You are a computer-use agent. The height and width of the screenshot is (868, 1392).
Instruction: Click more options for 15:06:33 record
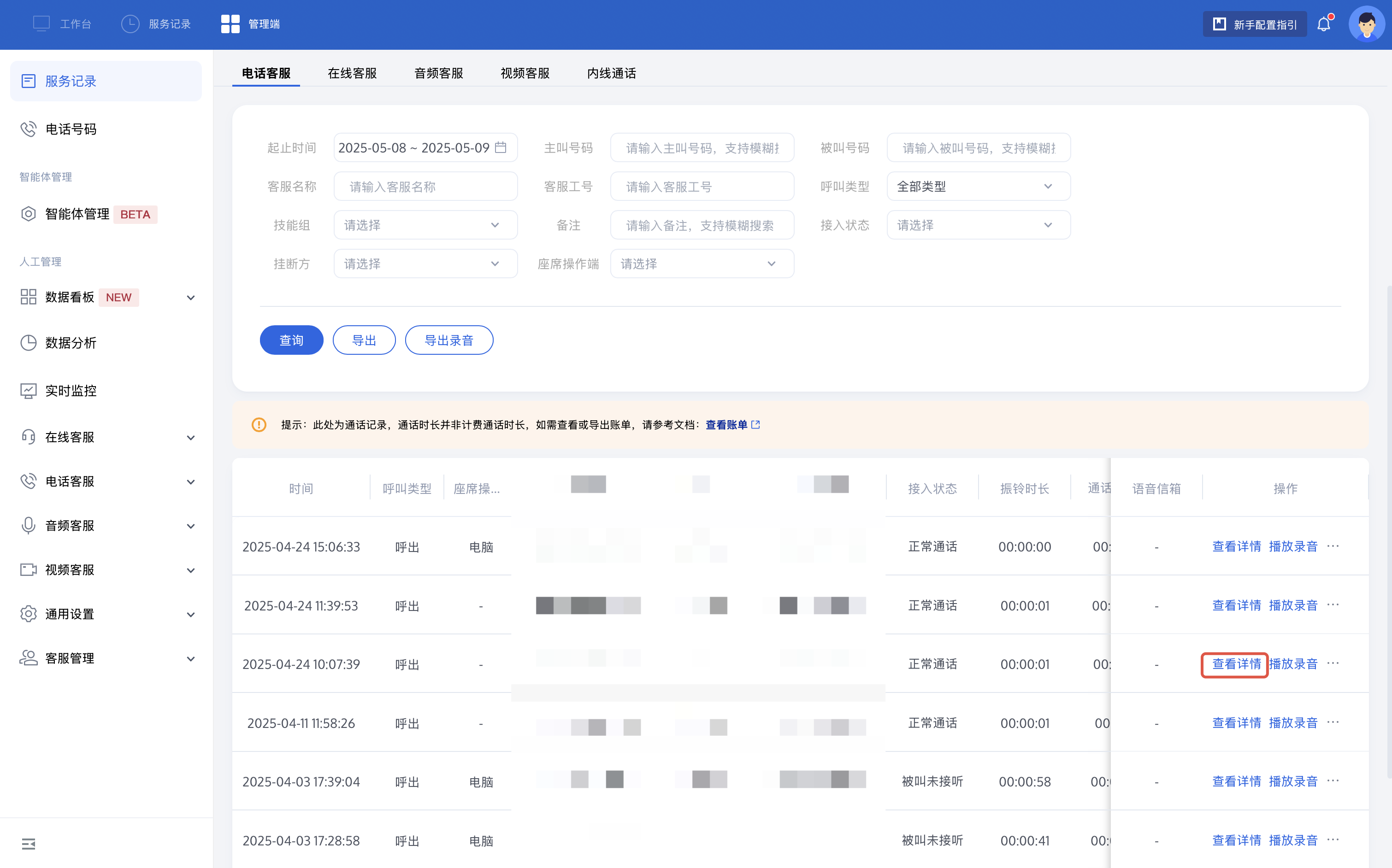pos(1333,546)
